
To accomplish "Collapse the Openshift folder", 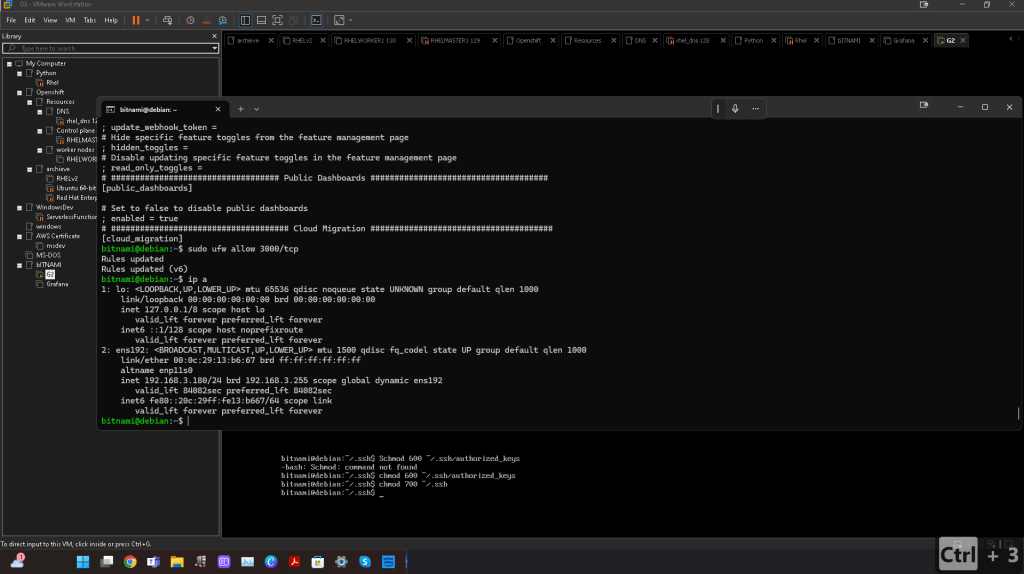I will click(20, 92).
